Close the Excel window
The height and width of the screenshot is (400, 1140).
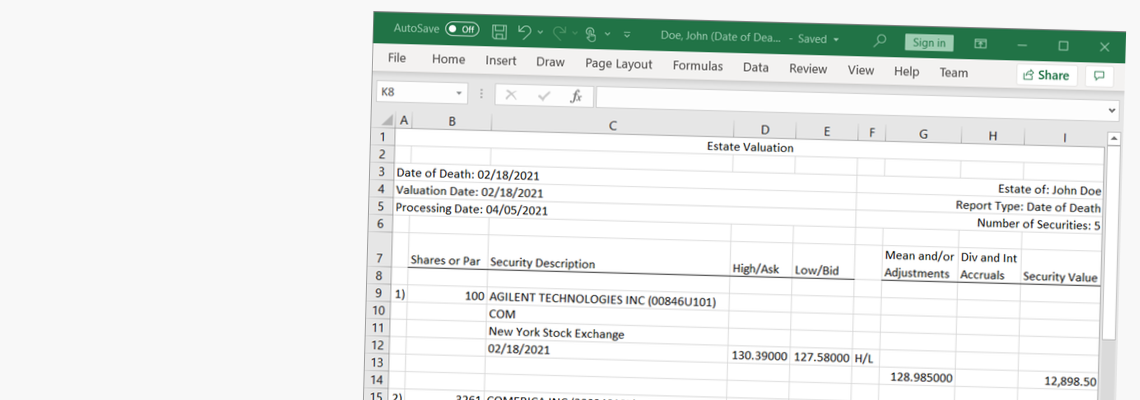point(1104,47)
